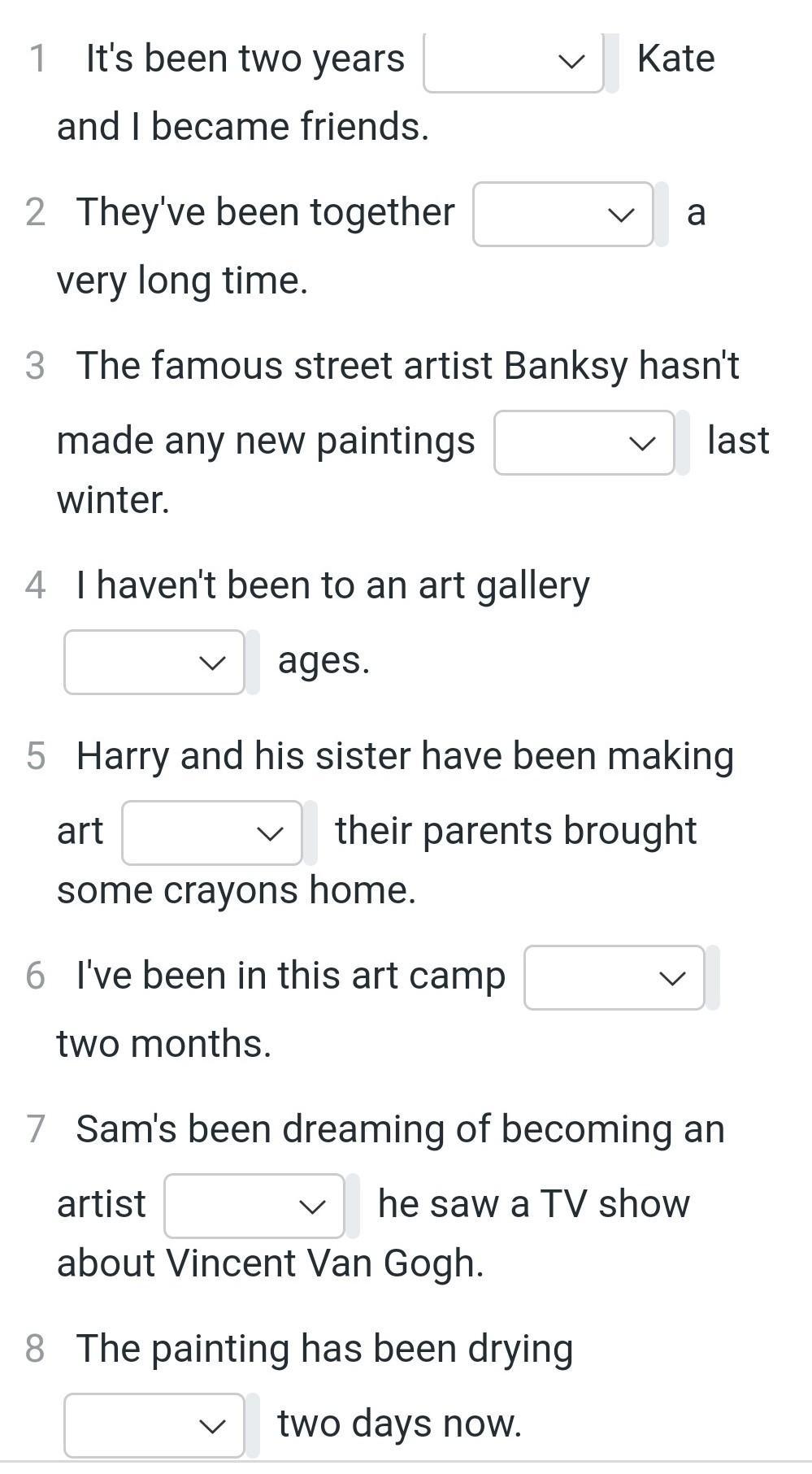The width and height of the screenshot is (812, 1474).
Task: Click the text 'Harry and his sister have been making'
Action: click(405, 756)
